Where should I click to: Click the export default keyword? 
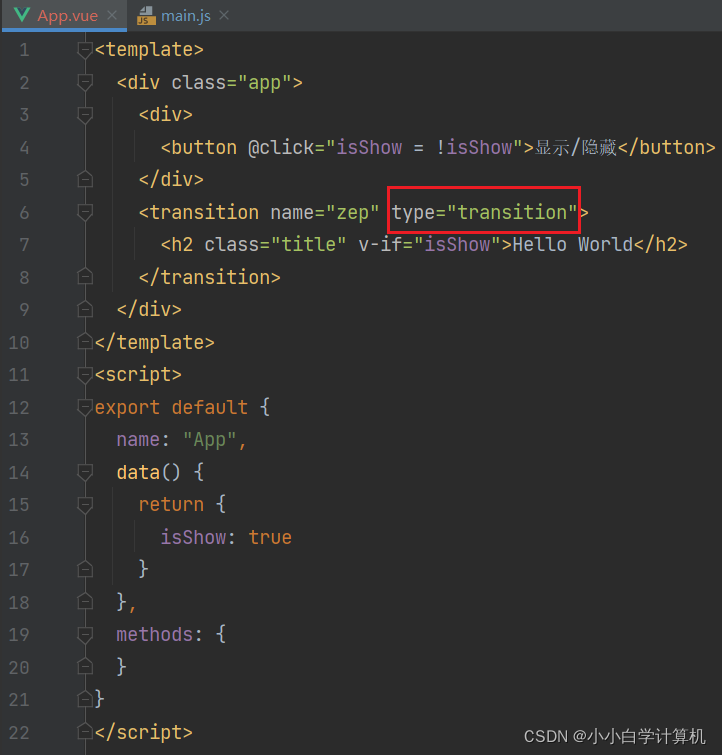(x=171, y=407)
